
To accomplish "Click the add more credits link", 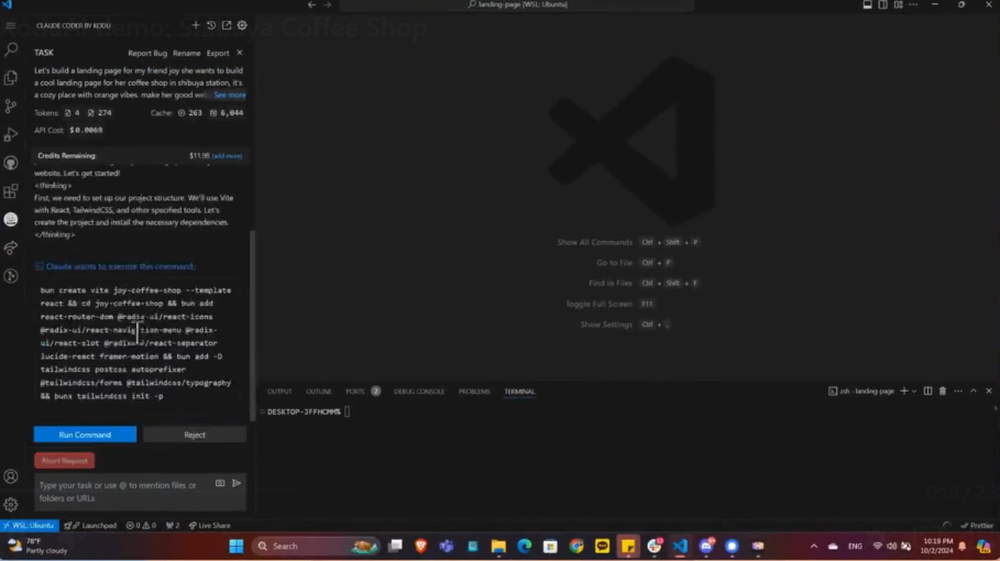I will 227,156.
